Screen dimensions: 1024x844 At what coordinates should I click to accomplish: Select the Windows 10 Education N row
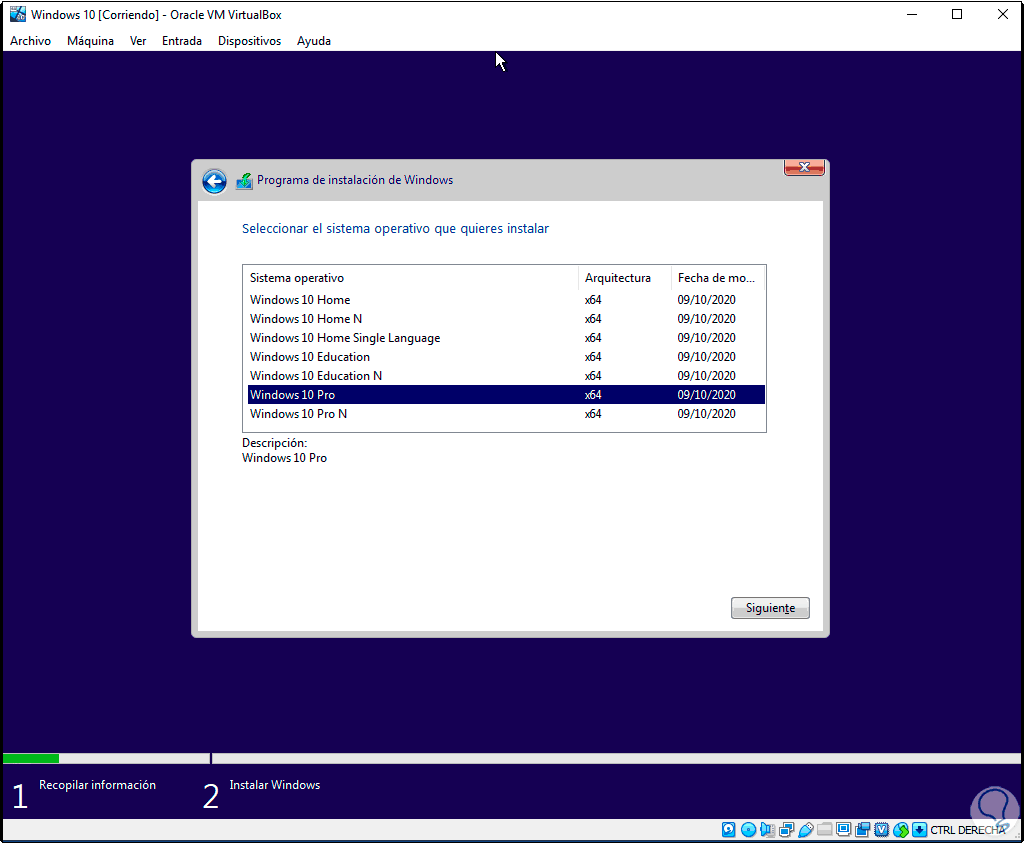506,376
